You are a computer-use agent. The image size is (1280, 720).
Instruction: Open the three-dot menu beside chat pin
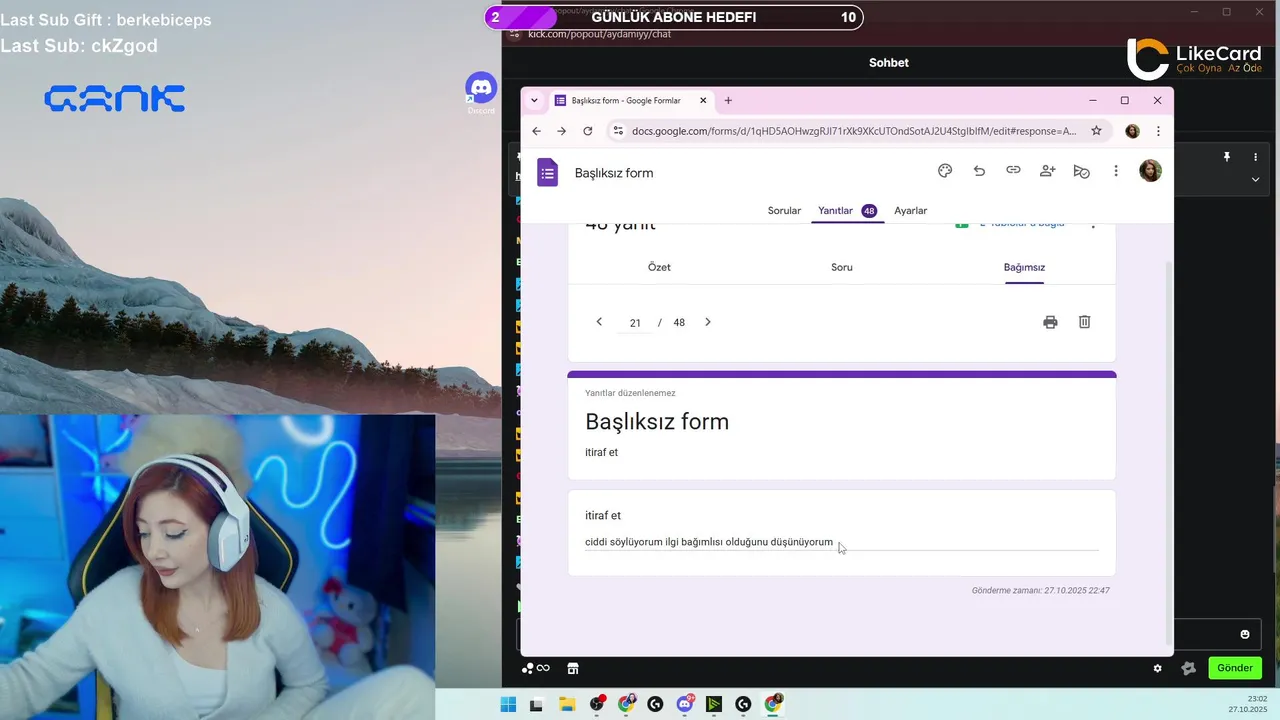point(1255,157)
